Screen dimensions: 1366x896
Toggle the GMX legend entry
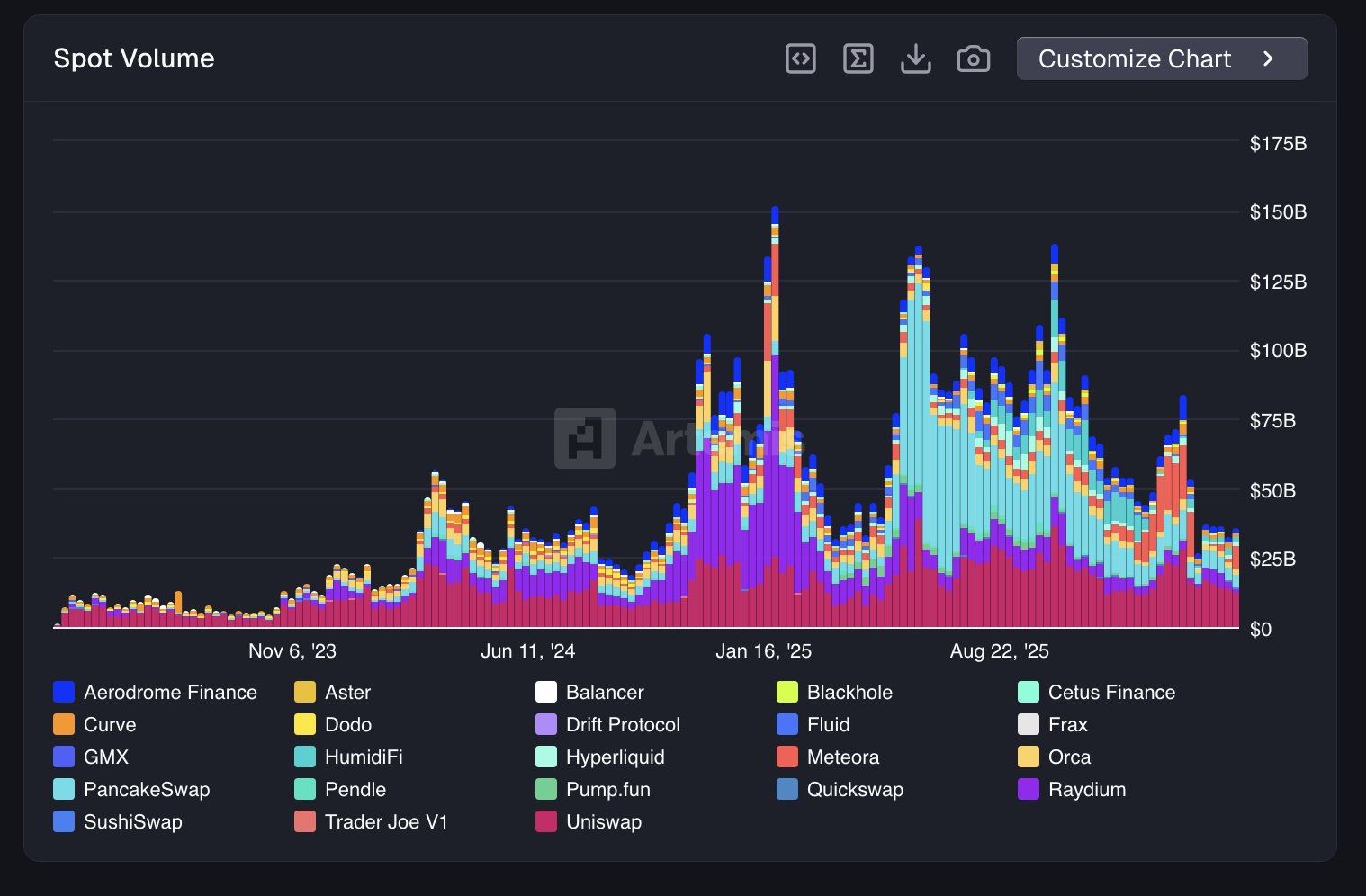pyautogui.click(x=91, y=757)
